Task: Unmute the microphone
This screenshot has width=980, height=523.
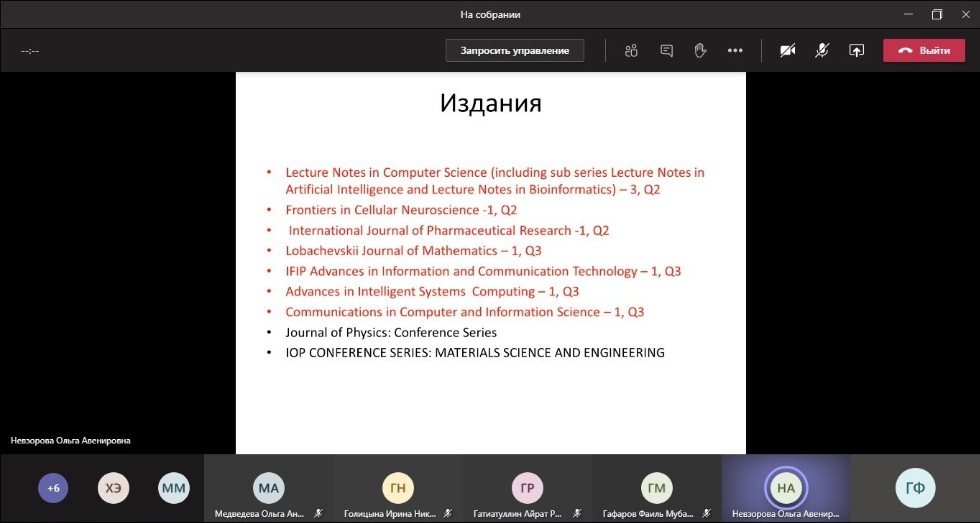Action: click(822, 51)
